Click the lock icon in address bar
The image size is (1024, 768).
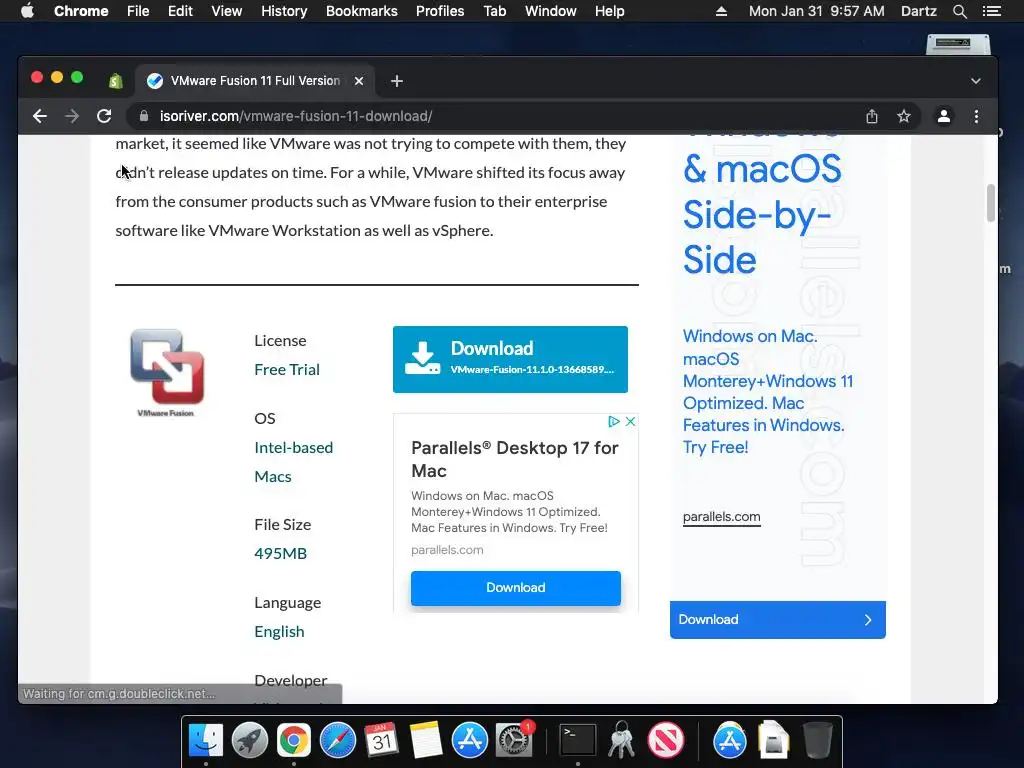144,116
